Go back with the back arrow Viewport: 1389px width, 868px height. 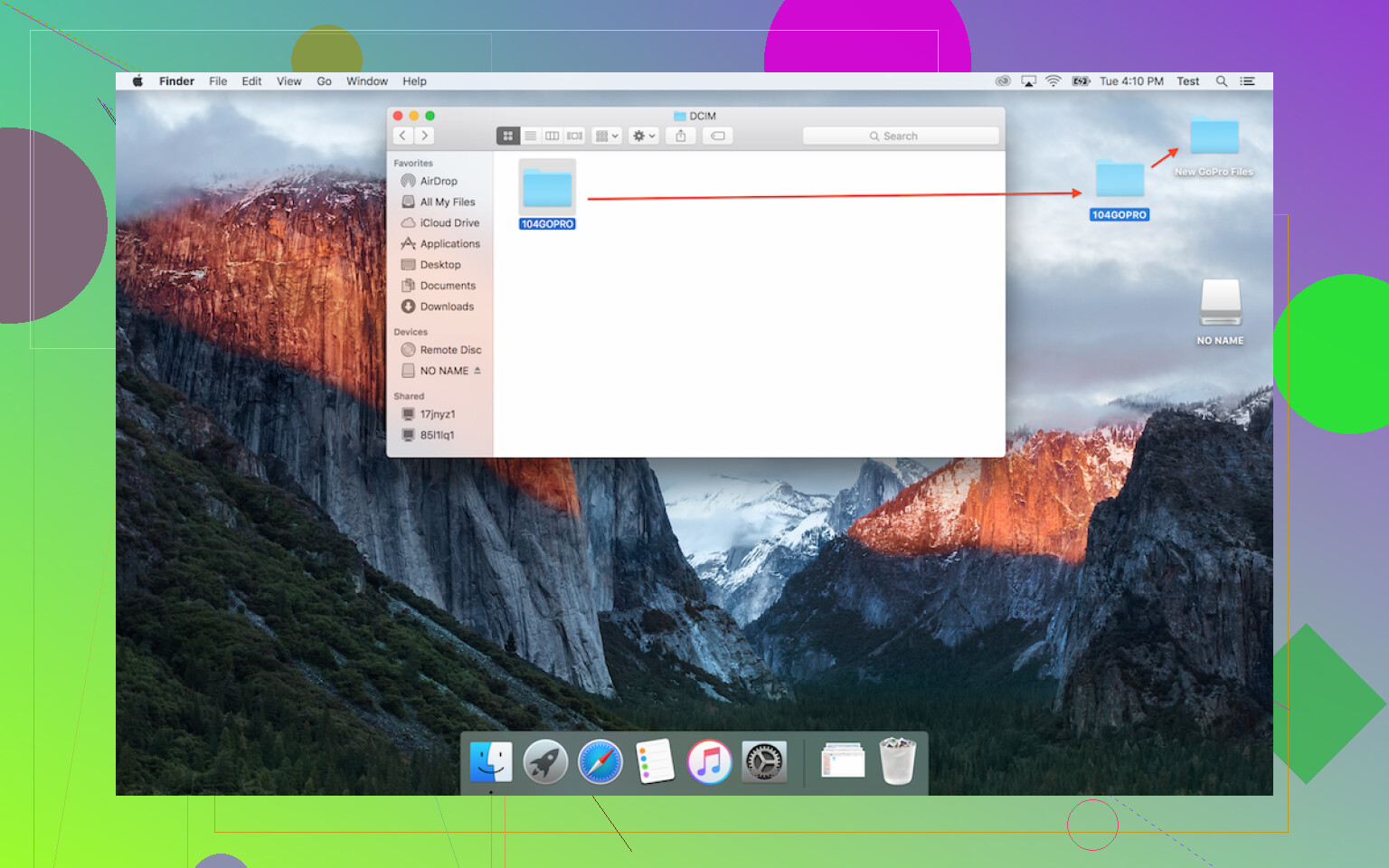pyautogui.click(x=403, y=136)
